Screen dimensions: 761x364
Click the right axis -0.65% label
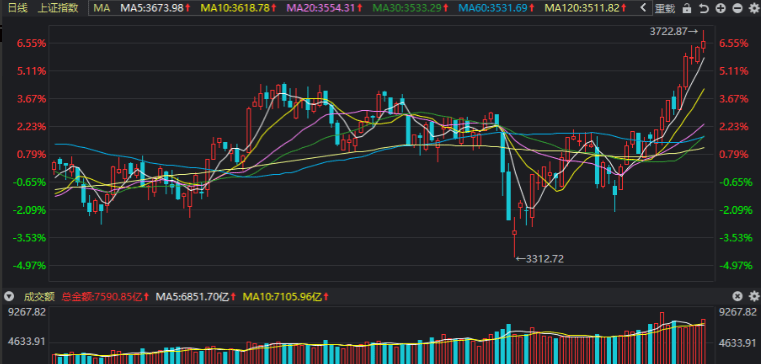coord(735,182)
